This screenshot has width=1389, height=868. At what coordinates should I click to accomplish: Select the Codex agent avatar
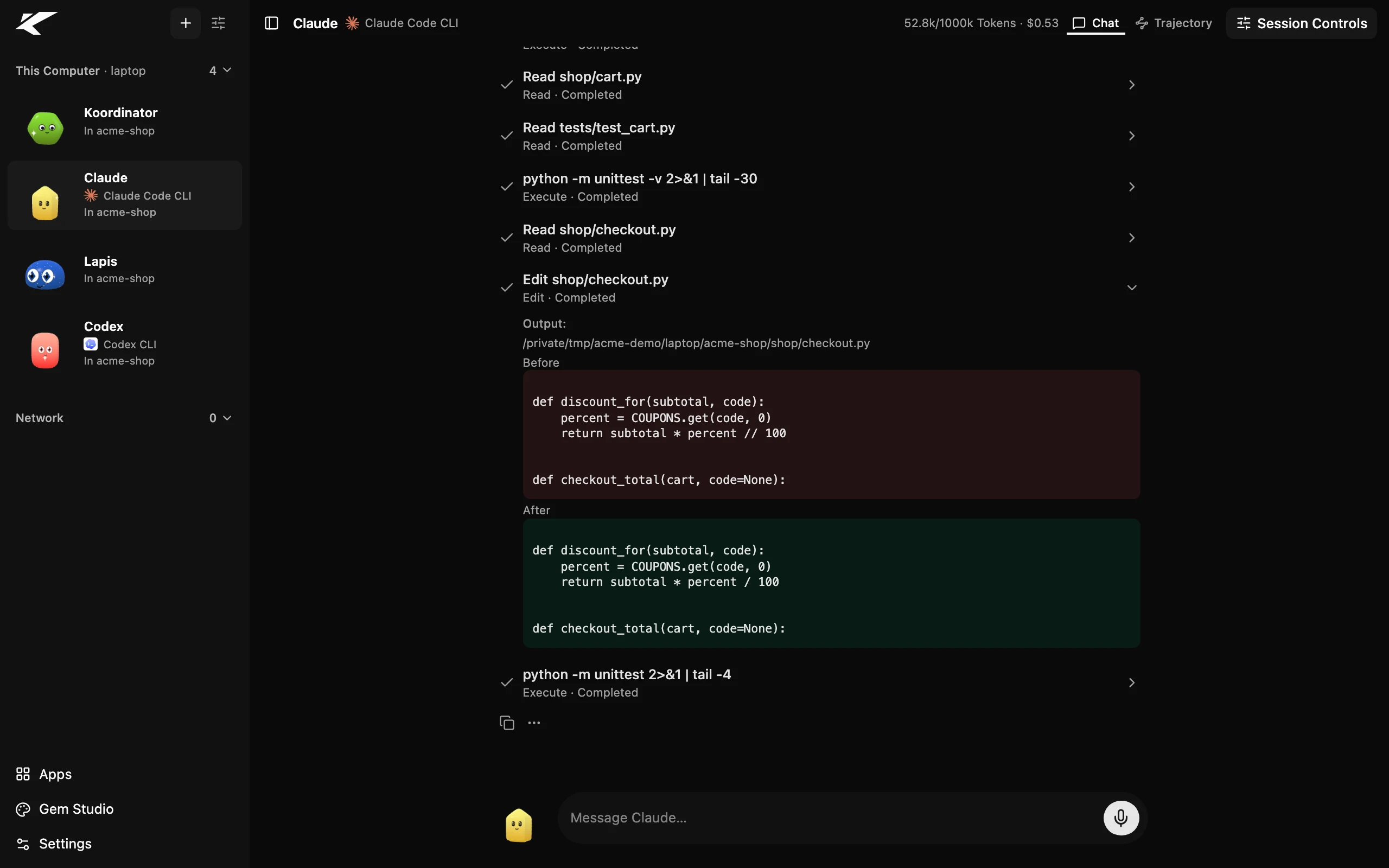click(46, 350)
